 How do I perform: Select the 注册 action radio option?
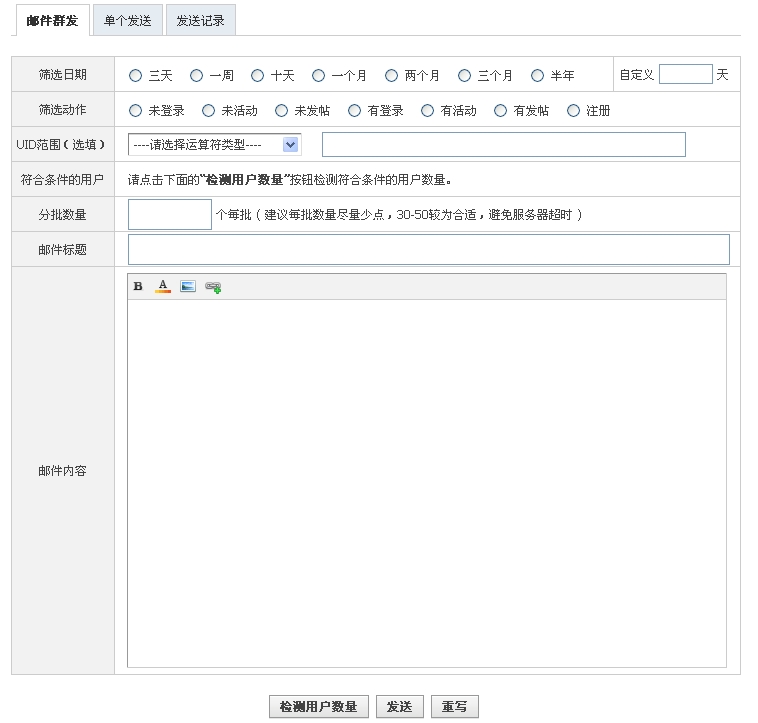pos(574,111)
